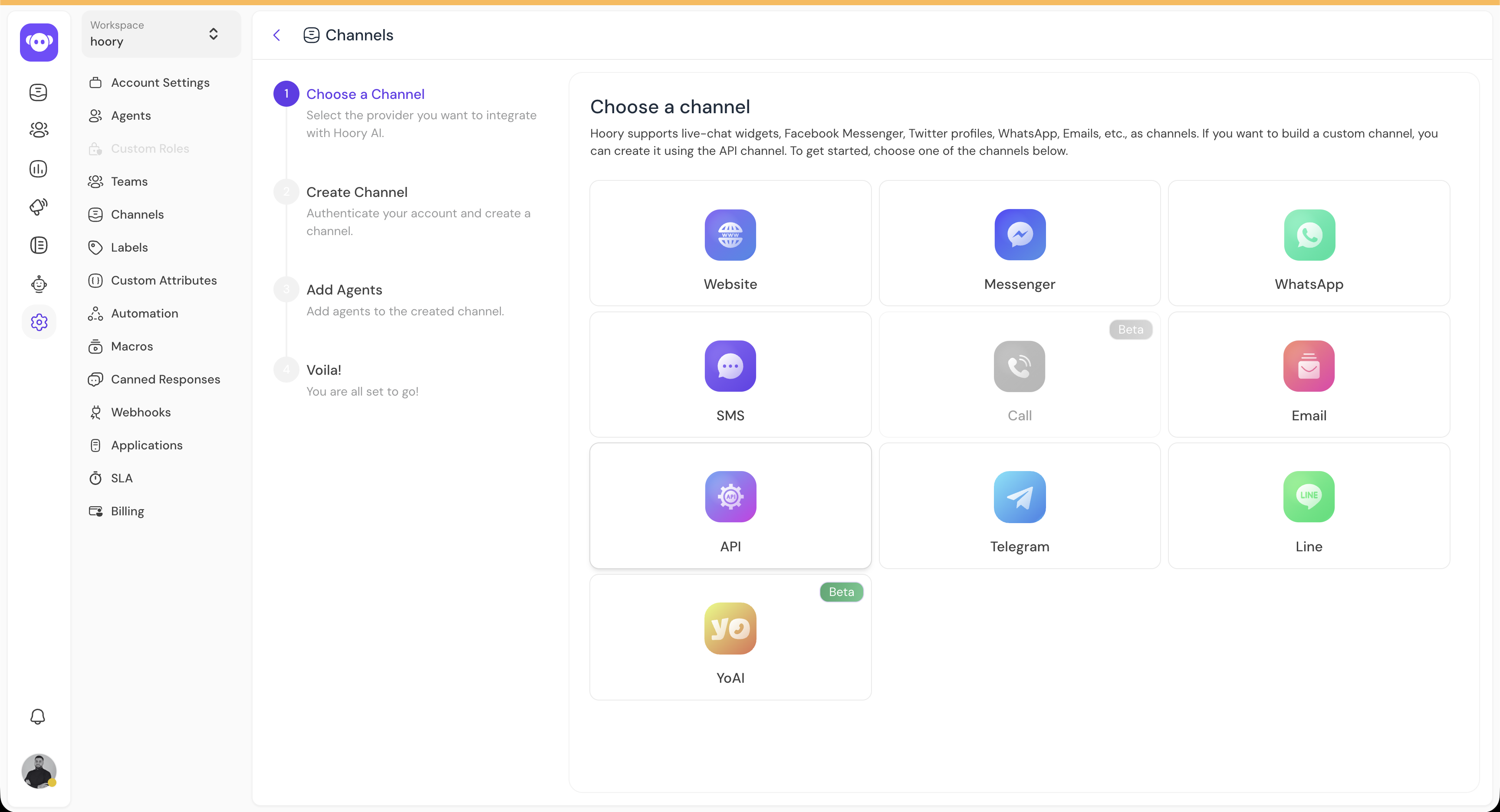The image size is (1500, 812).
Task: Select the Call channel icon
Action: (1020, 366)
